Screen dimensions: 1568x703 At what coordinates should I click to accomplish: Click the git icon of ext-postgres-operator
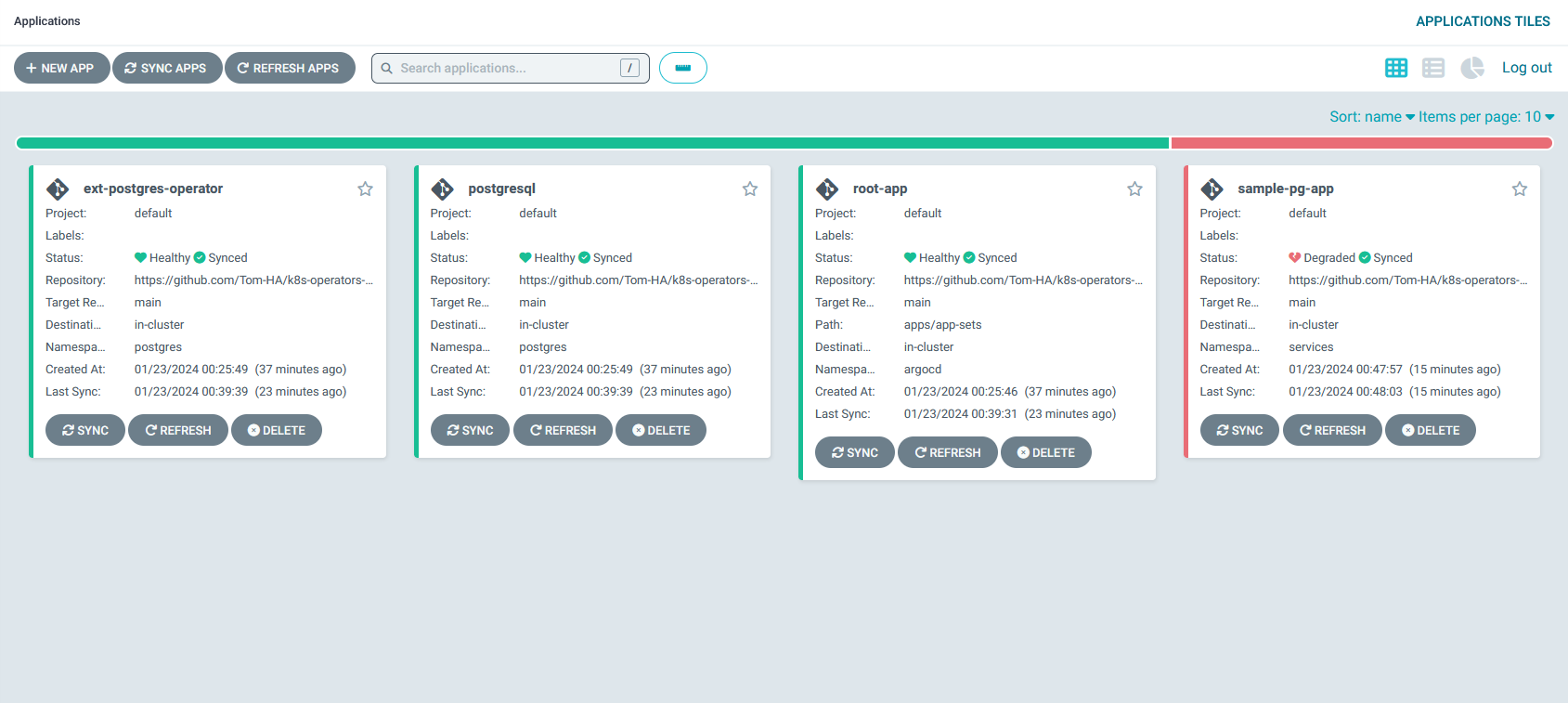click(58, 189)
